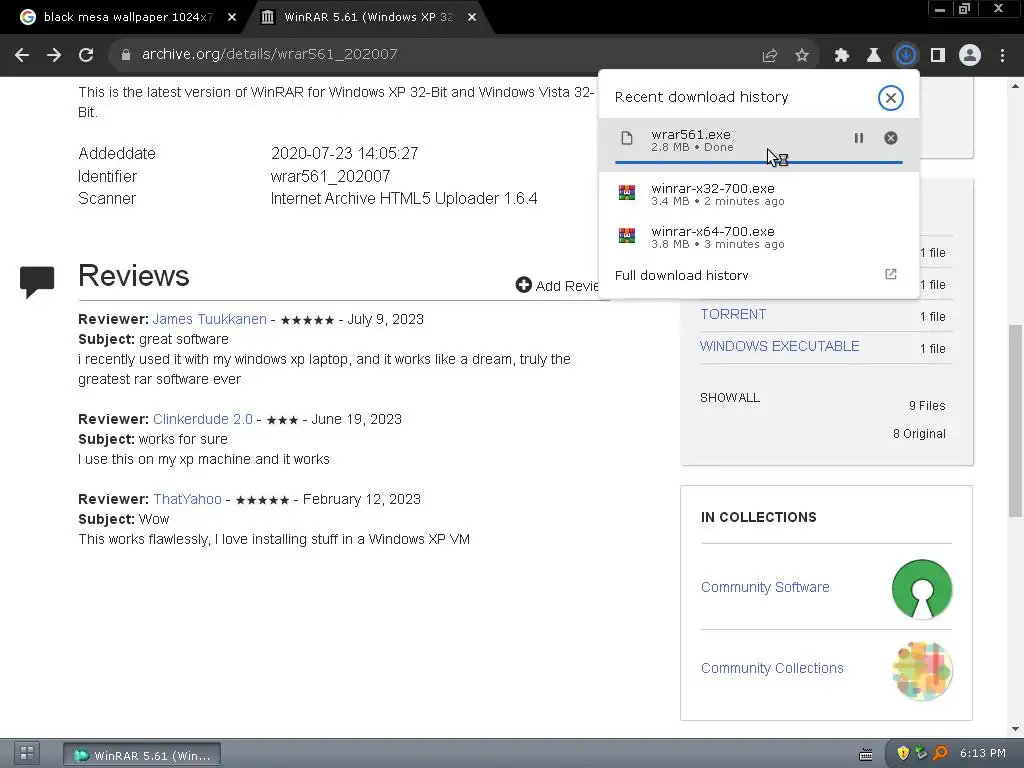The image size is (1024, 768).
Task: Click the winrar-x32-700.exe icon
Action: click(x=627, y=193)
